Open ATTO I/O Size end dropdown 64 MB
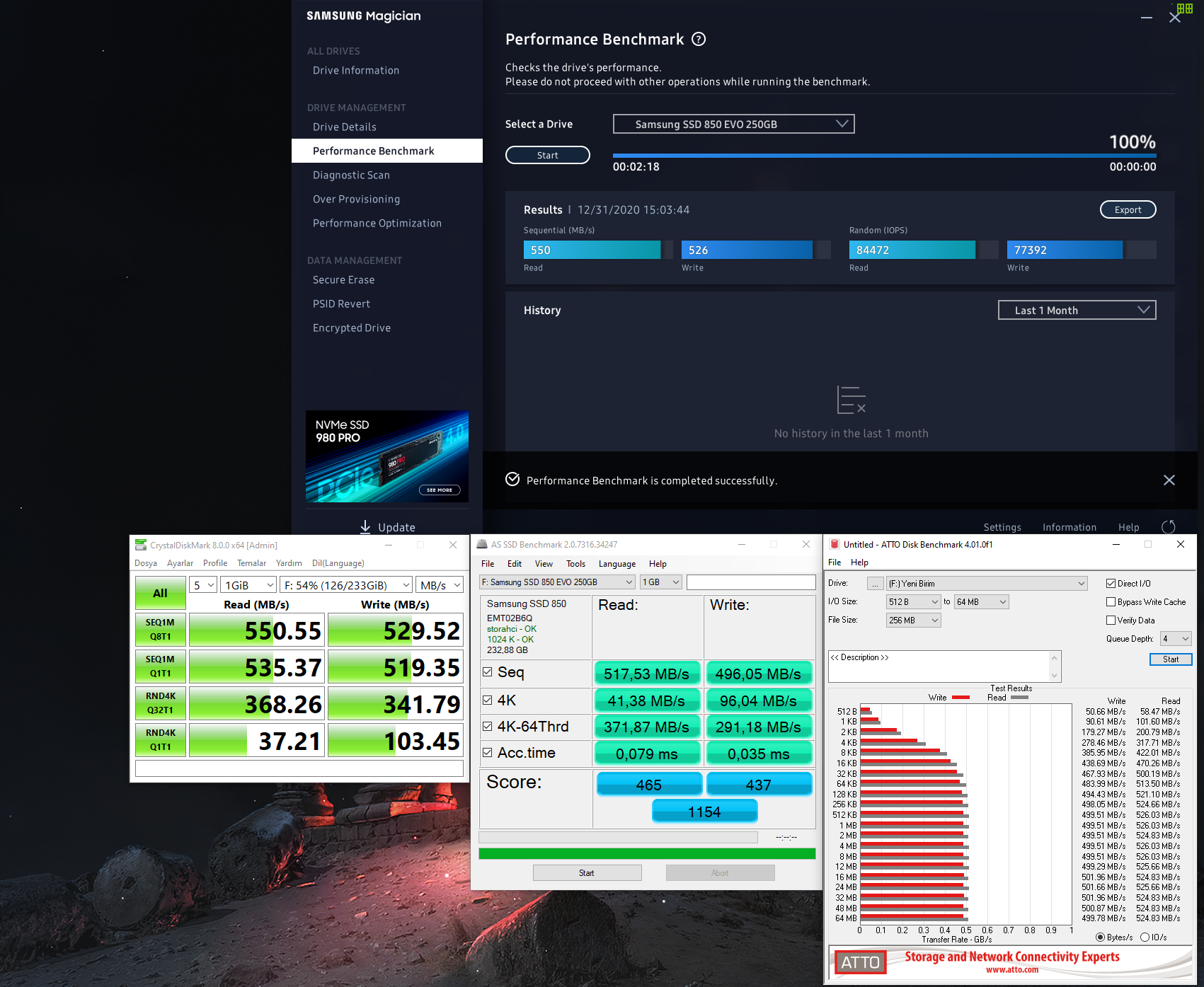This screenshot has width=1204, height=987. tap(981, 602)
